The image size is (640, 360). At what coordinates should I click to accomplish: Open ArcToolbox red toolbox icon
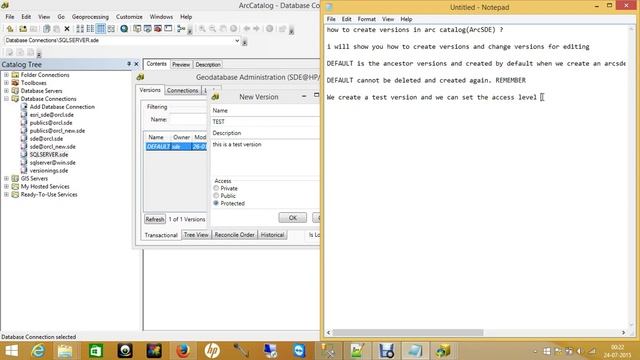click(158, 29)
